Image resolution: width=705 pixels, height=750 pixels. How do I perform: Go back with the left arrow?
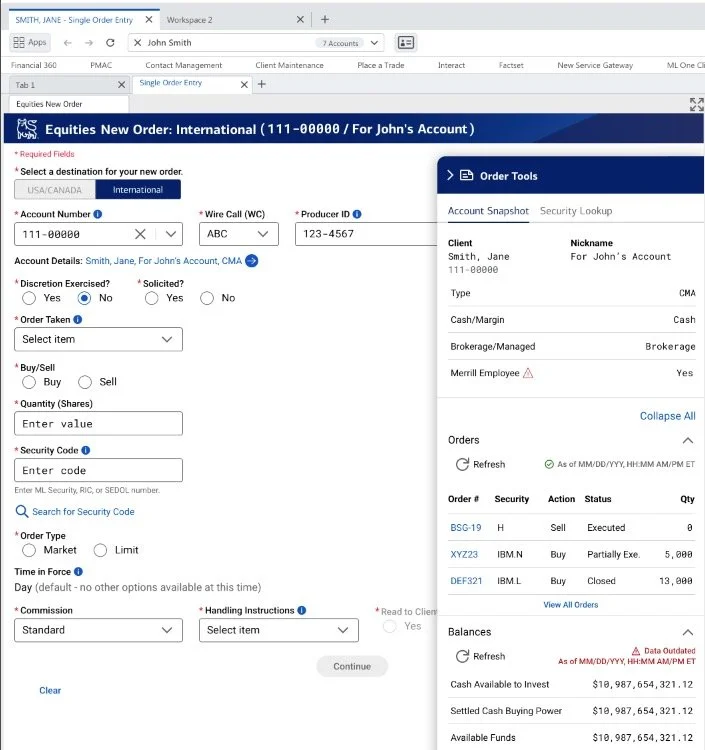67,43
